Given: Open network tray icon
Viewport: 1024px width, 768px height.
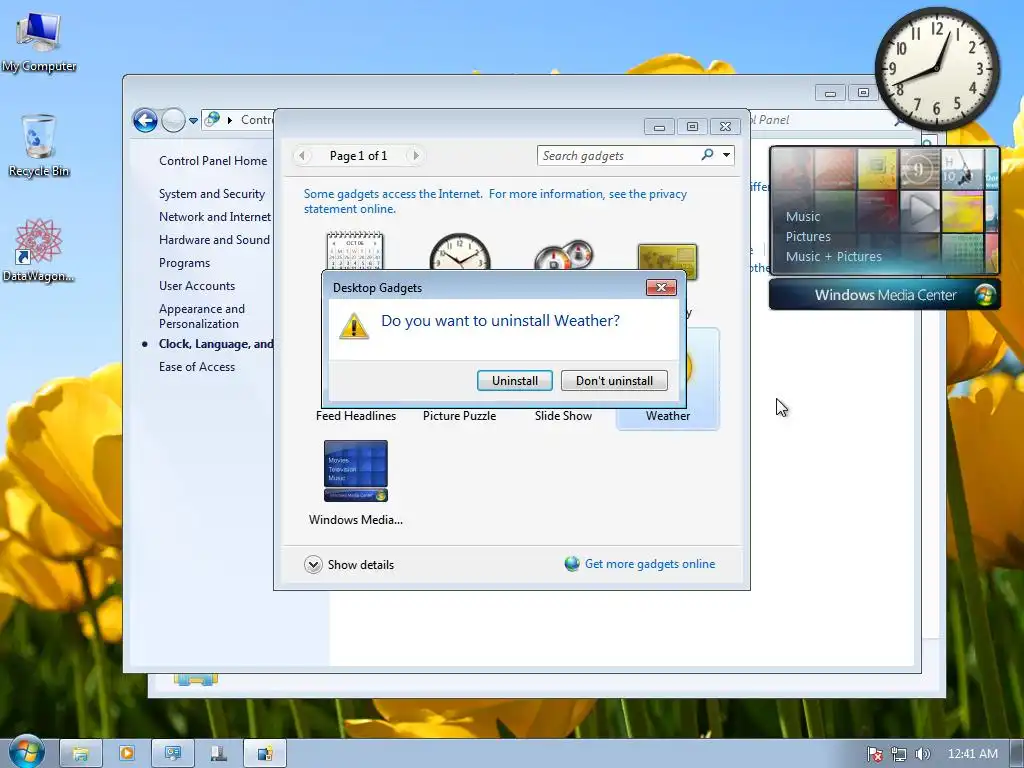Looking at the screenshot, I should click(x=899, y=754).
